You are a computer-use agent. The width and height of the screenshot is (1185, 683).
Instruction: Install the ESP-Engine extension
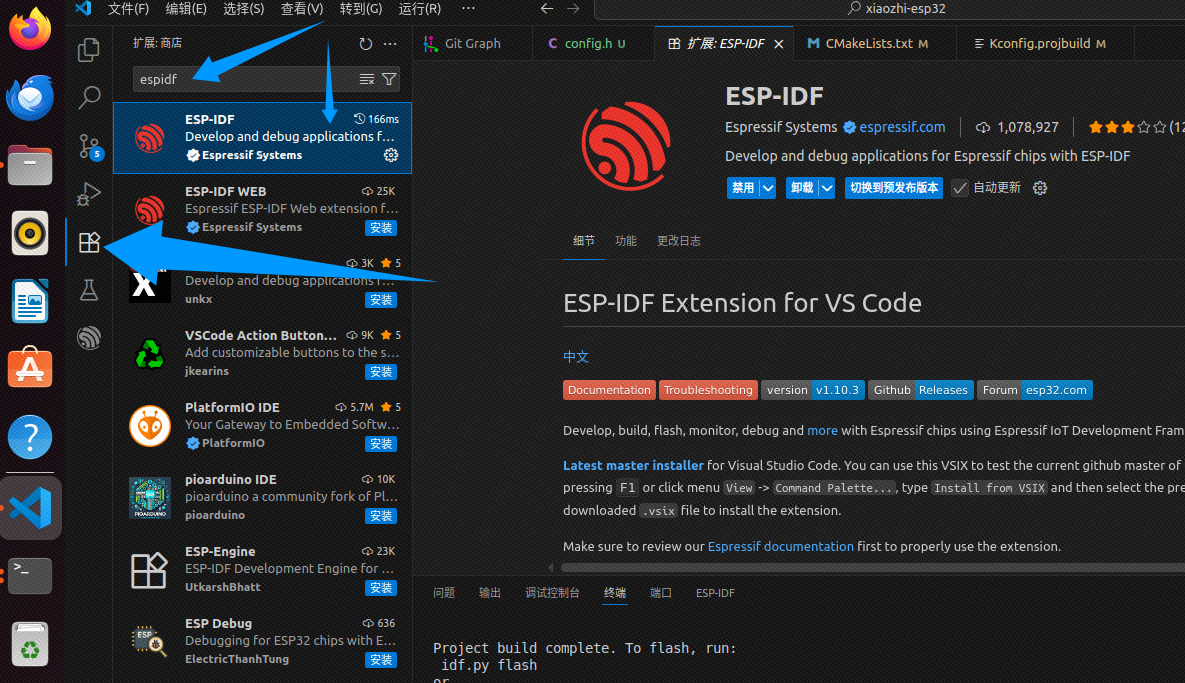tap(381, 588)
